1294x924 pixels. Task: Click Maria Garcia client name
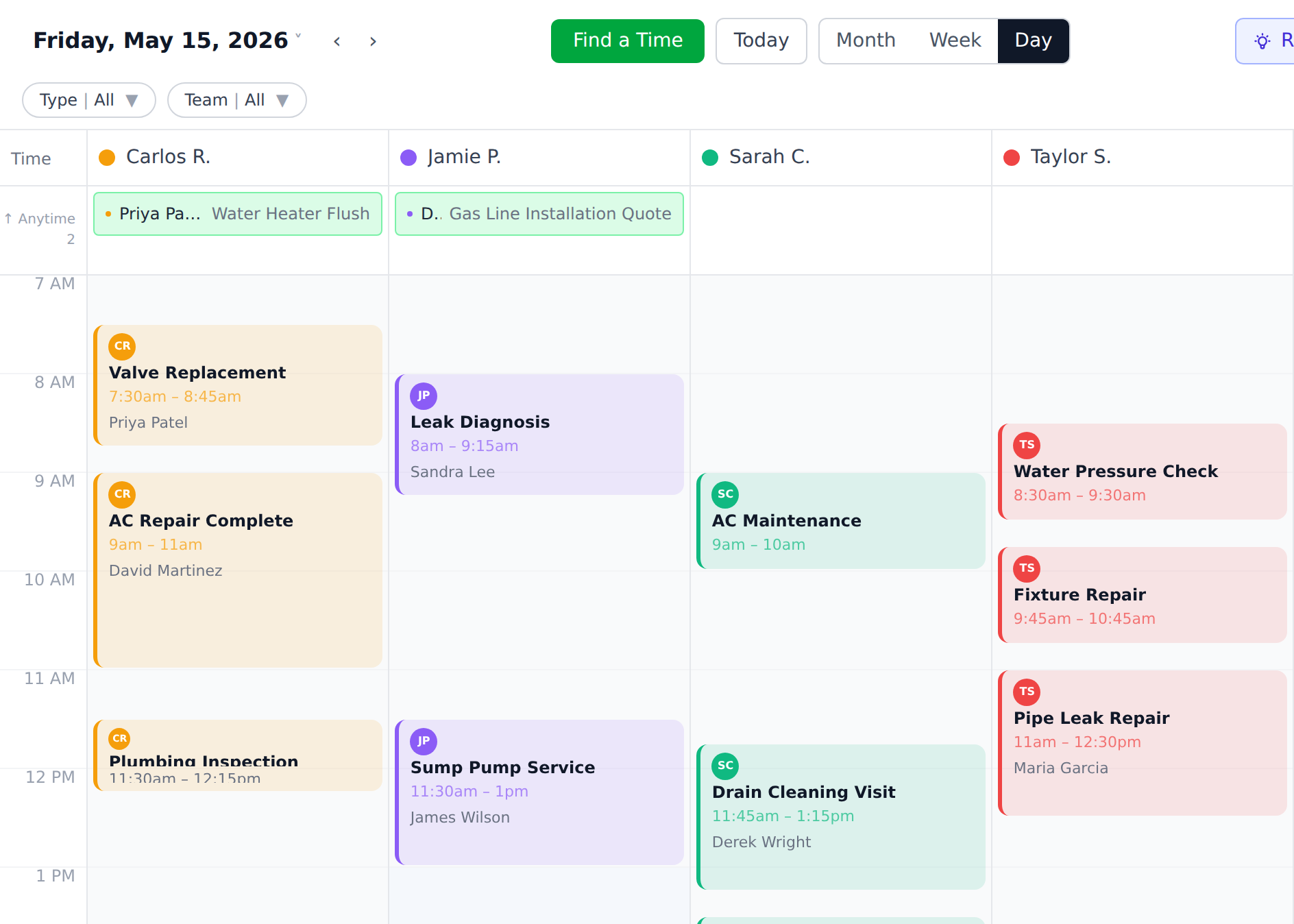tap(1060, 768)
